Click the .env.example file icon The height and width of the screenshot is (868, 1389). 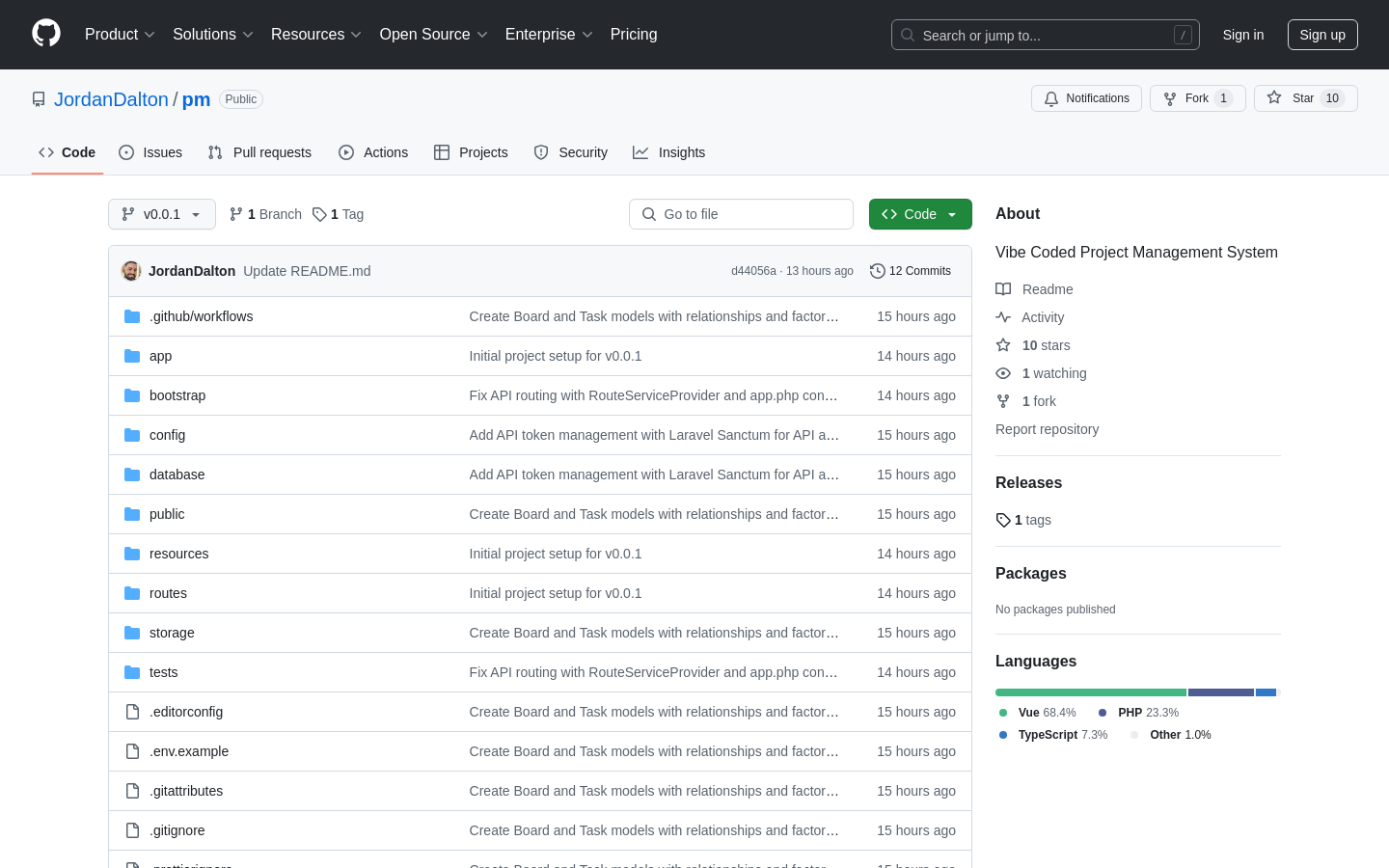coord(132,751)
